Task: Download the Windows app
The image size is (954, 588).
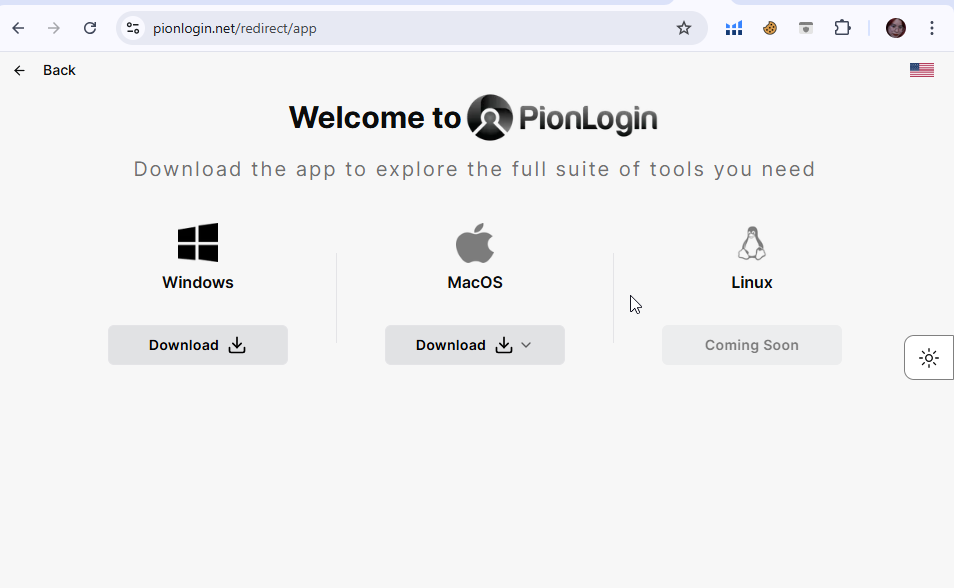Action: coord(198,345)
